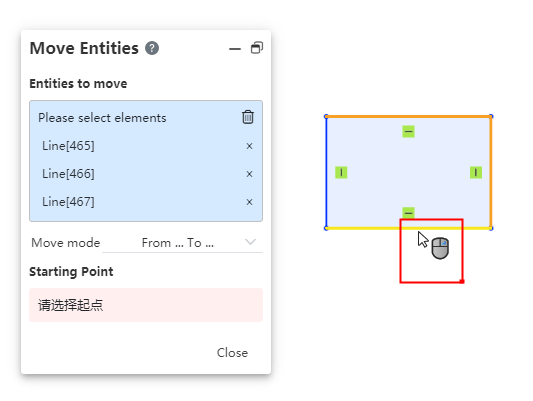Open the From ... To ... mode selector

(x=182, y=243)
